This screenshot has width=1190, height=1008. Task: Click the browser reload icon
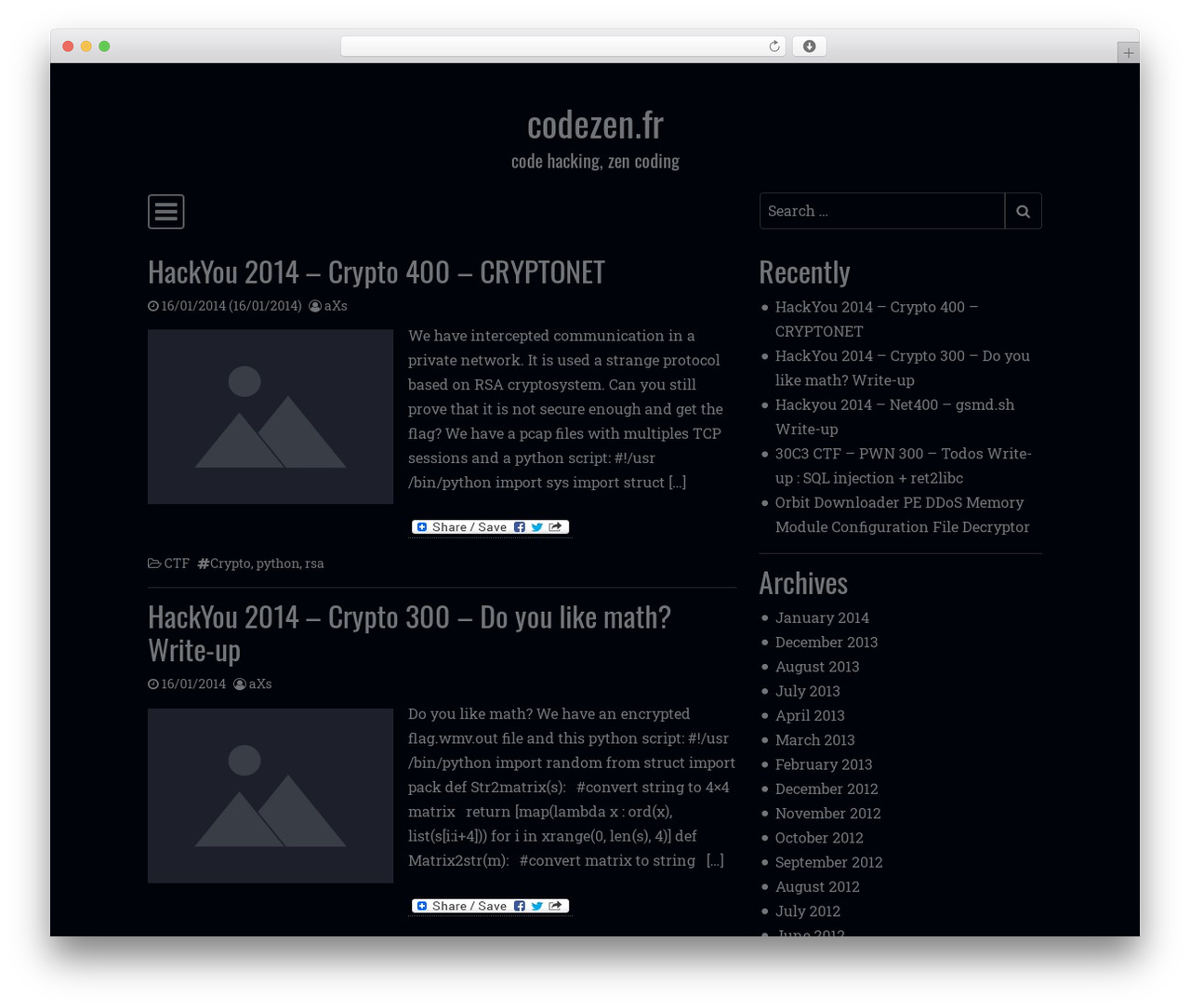pyautogui.click(x=774, y=46)
